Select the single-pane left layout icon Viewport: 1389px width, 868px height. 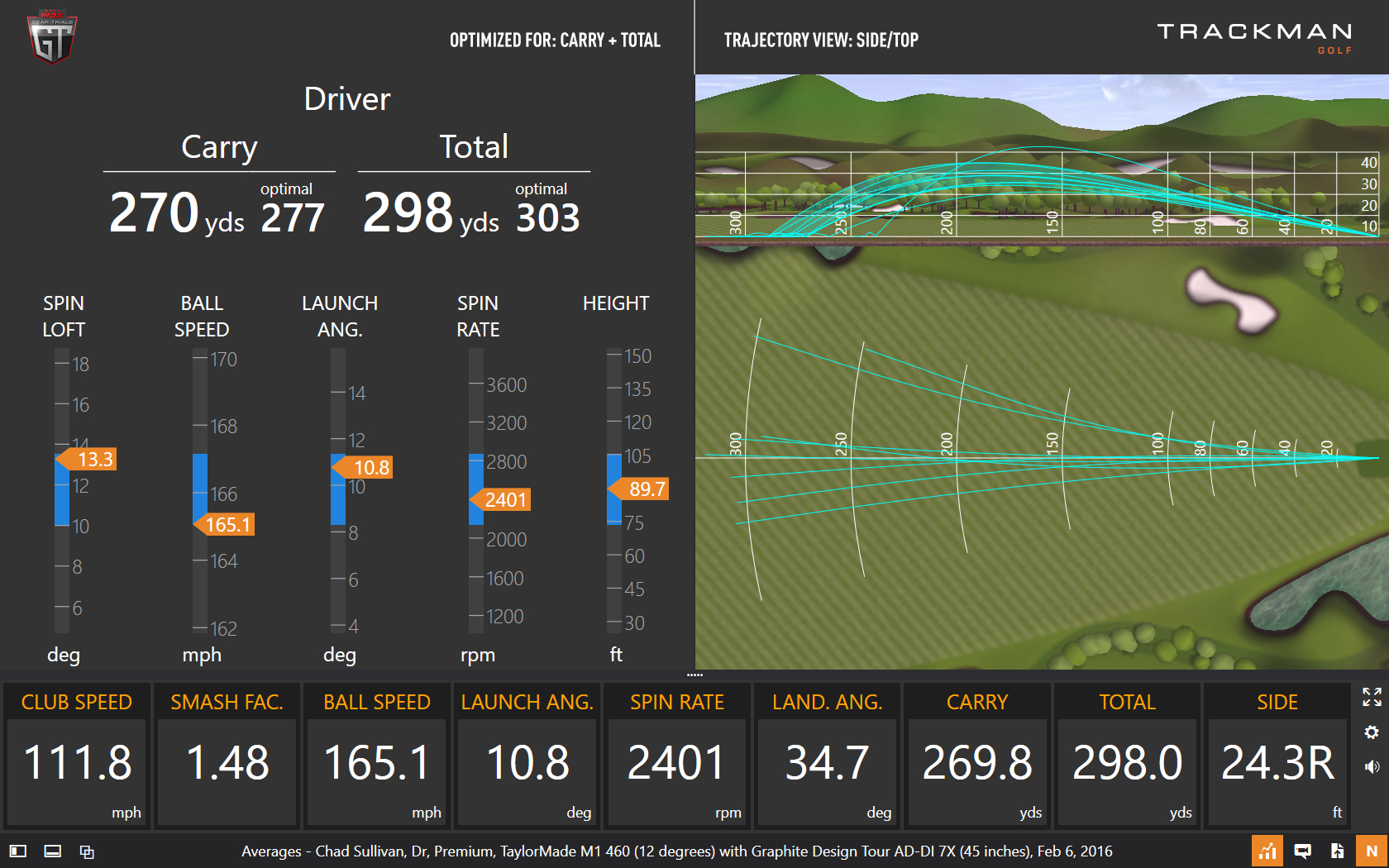[18, 851]
